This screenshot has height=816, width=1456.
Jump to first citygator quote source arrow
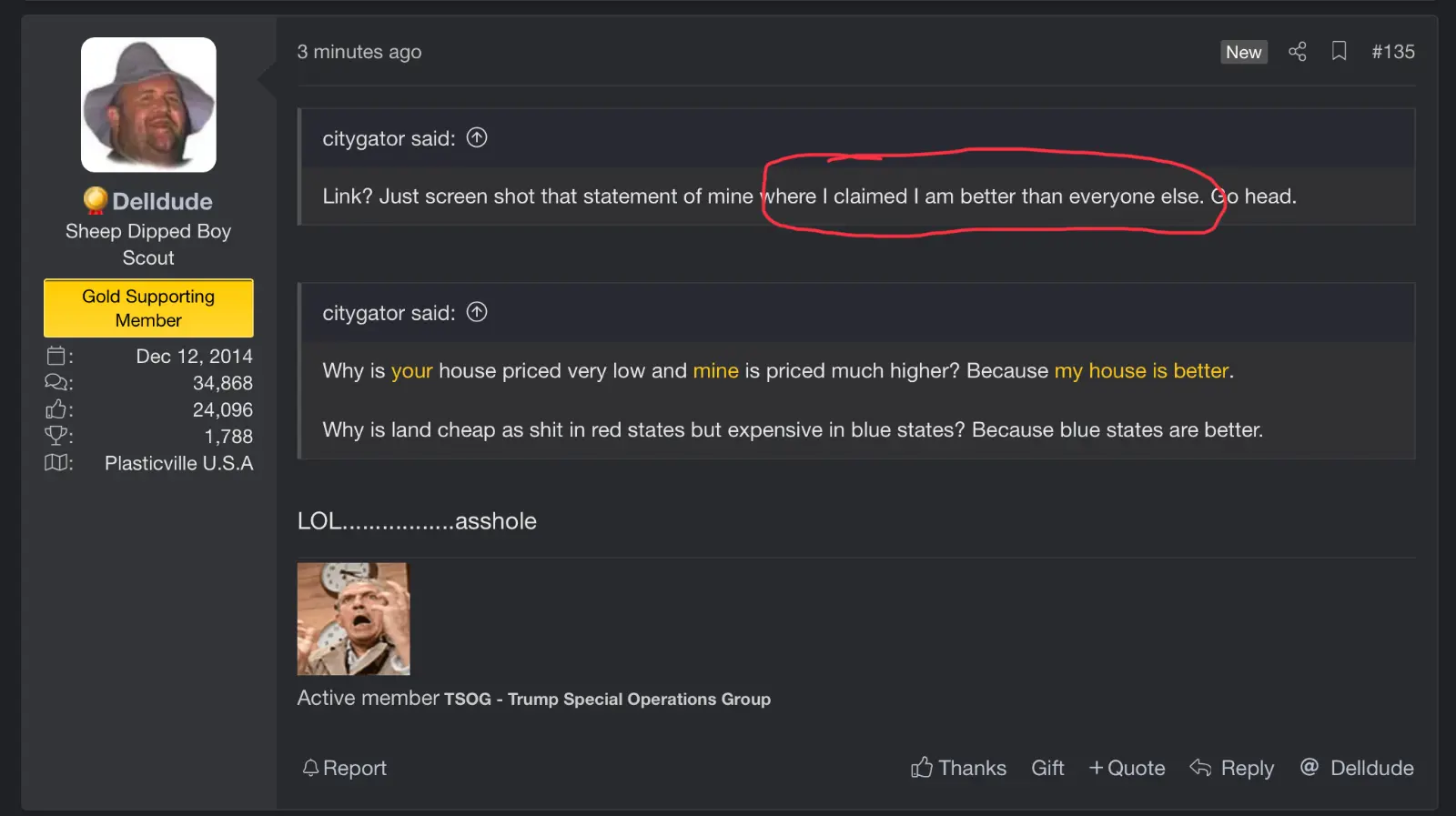[477, 137]
